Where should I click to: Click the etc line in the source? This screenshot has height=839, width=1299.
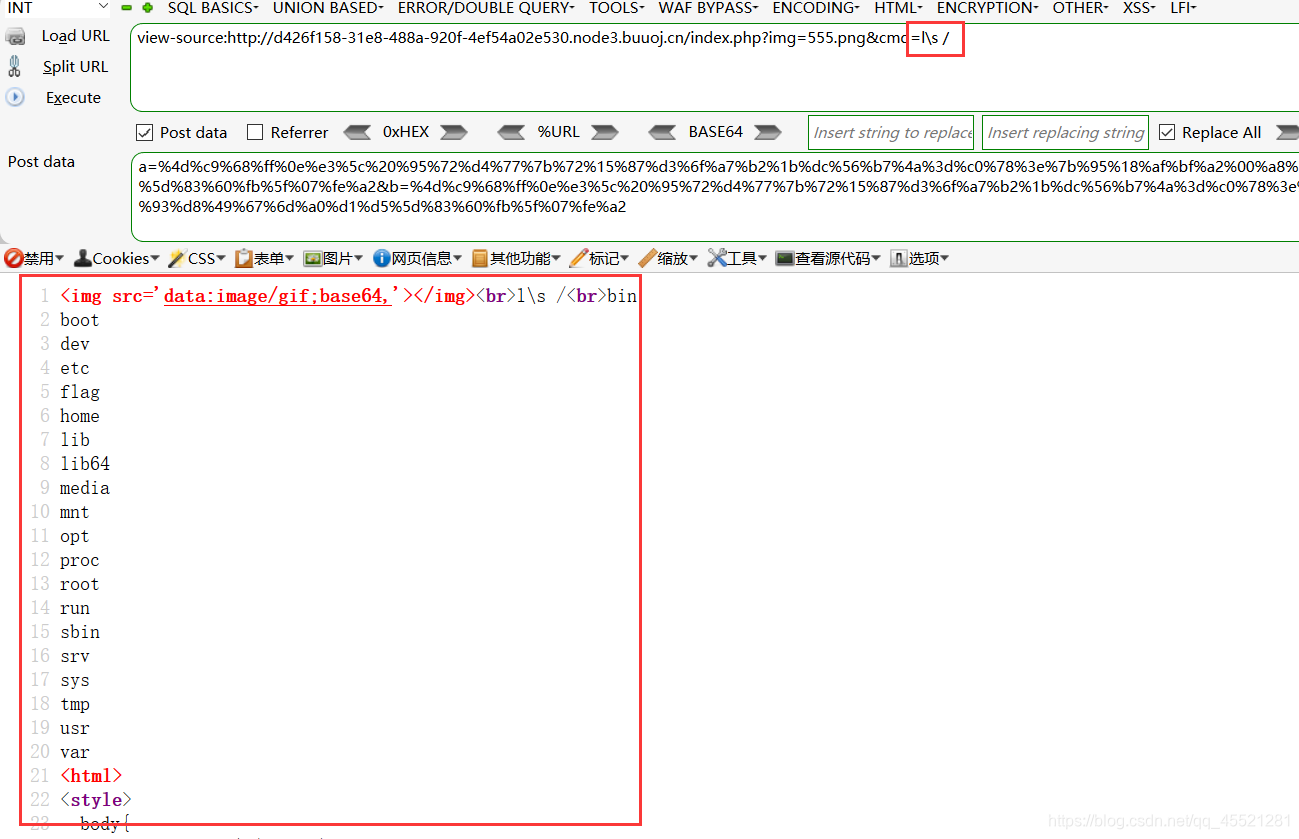coord(75,368)
